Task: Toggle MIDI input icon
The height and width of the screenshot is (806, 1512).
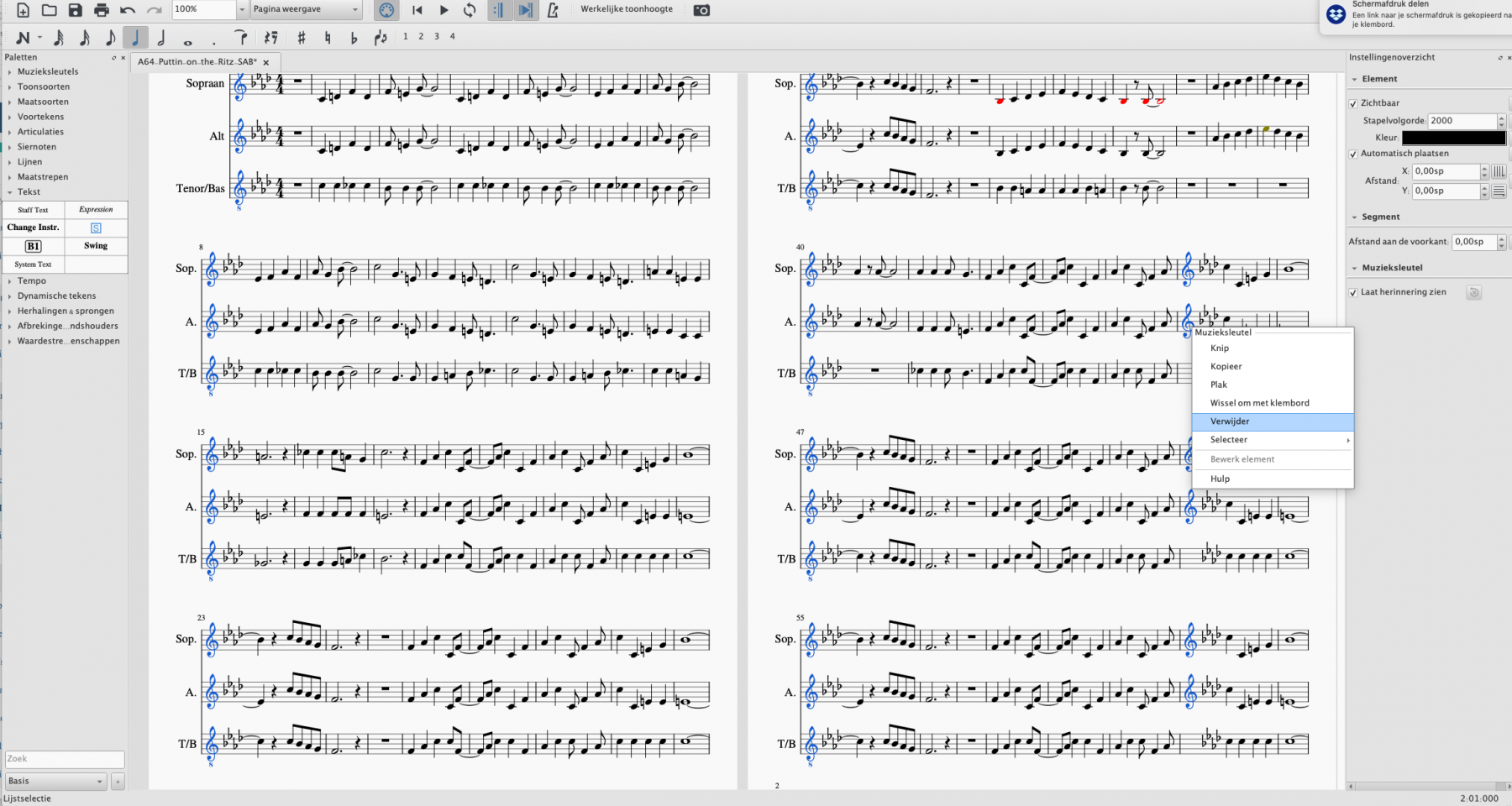Action: point(386,10)
